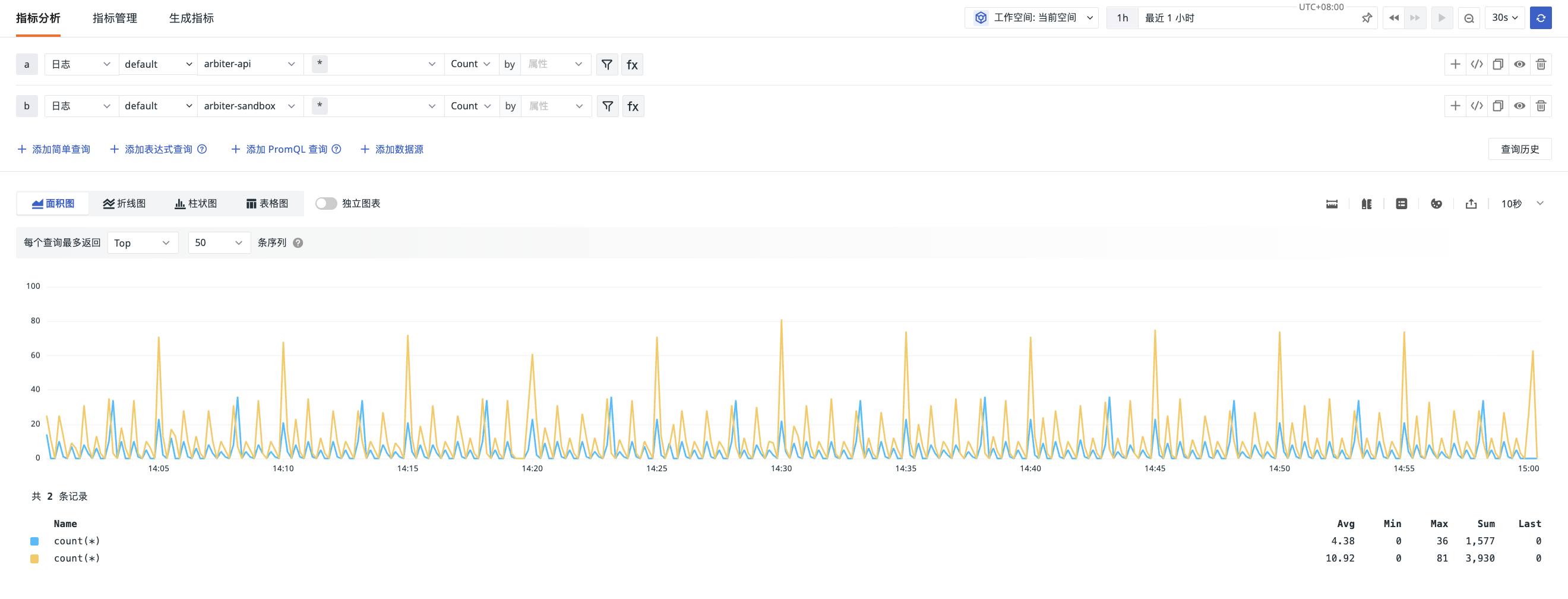
Task: Duplicate query b with the copy icon
Action: coord(1498,106)
